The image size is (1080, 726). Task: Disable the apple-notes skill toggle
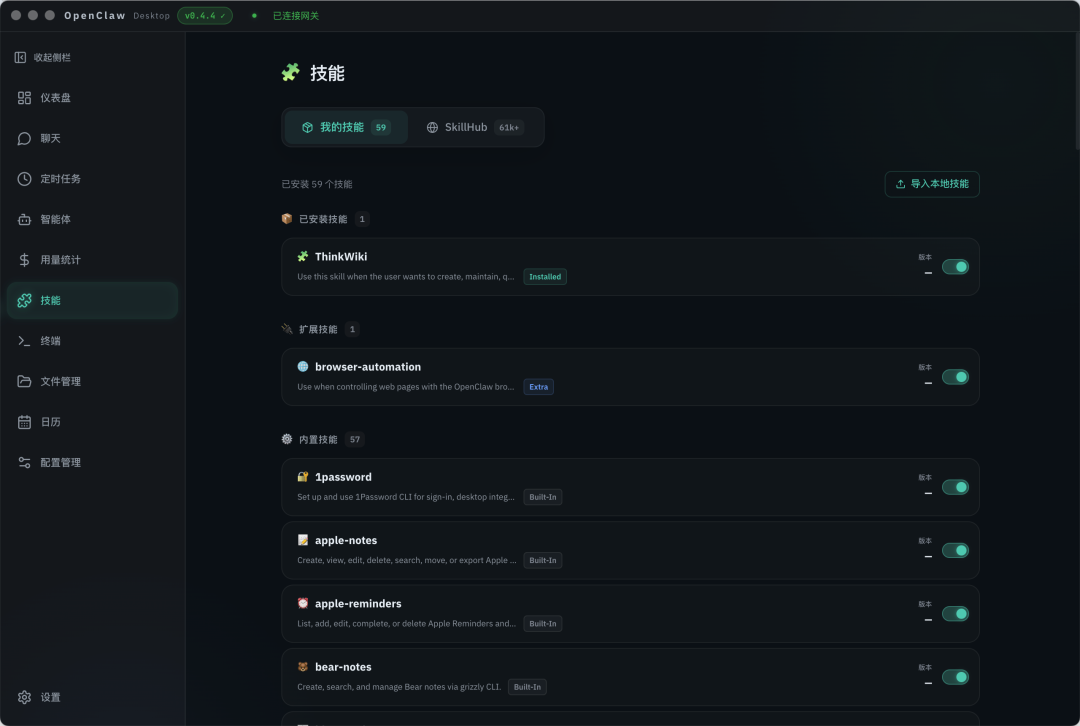pyautogui.click(x=955, y=550)
